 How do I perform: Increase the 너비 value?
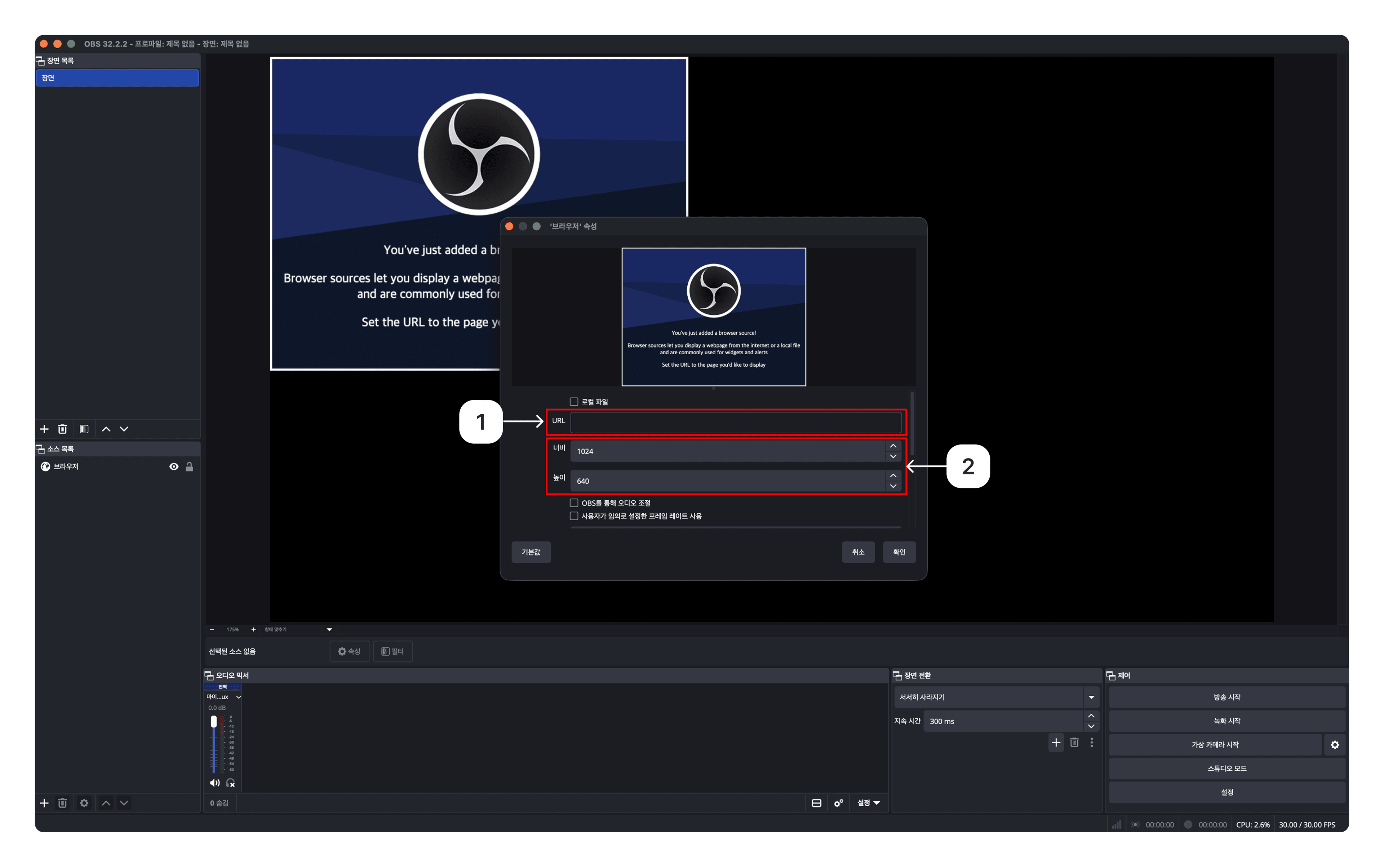pos(893,446)
